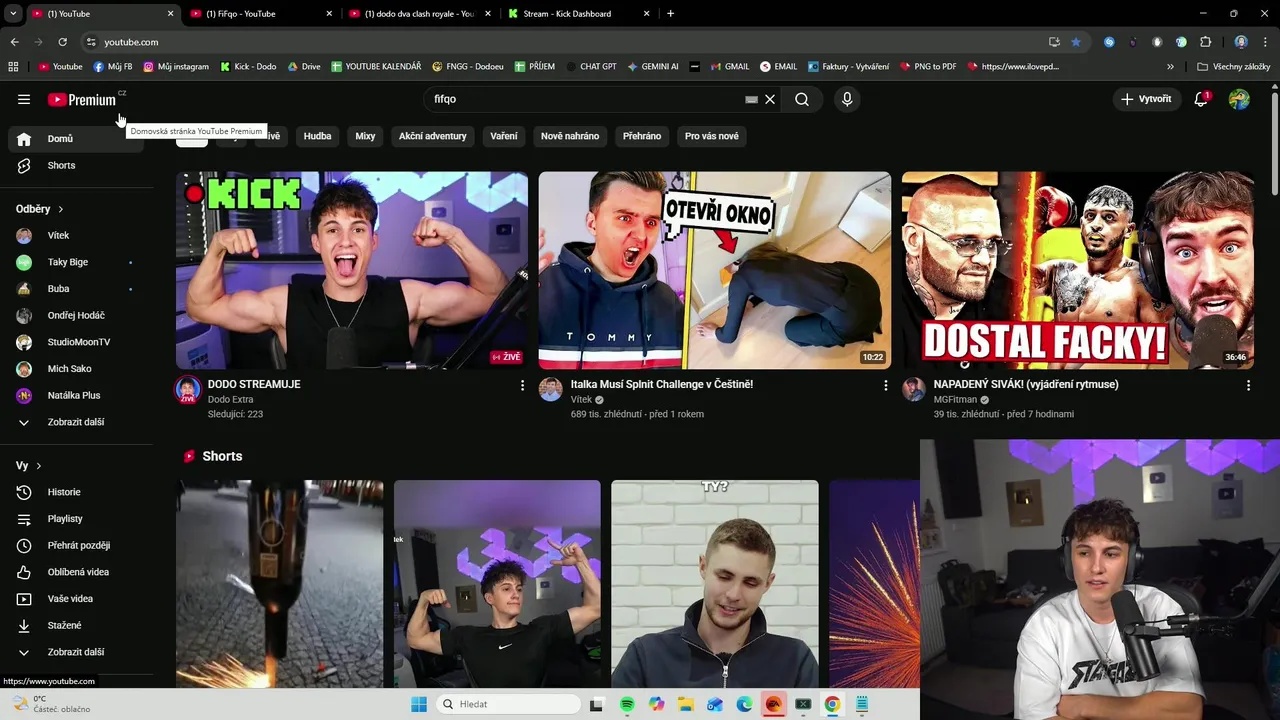Open the Chrome apps grid icon

(x=13, y=67)
